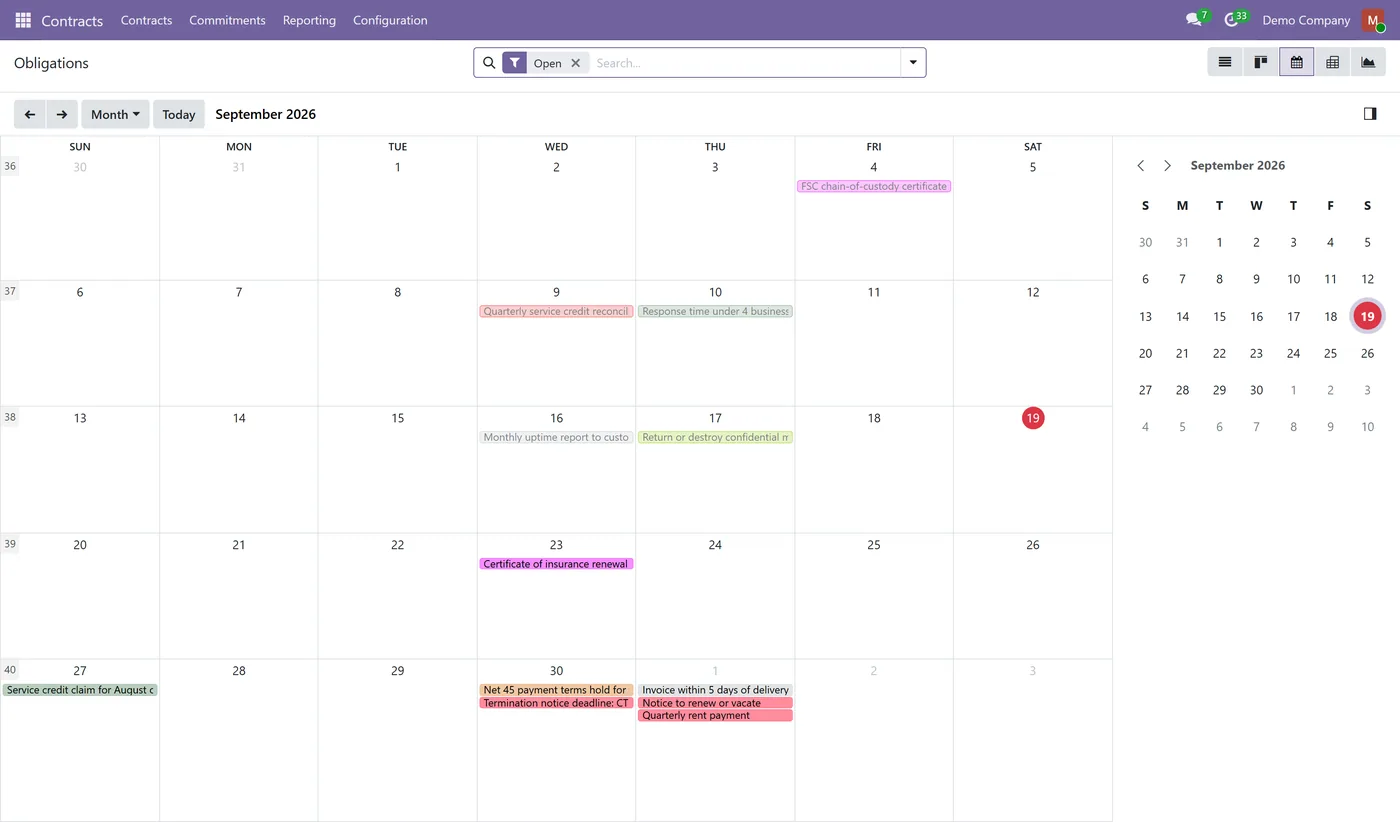Expand the search options dropdown

(913, 63)
